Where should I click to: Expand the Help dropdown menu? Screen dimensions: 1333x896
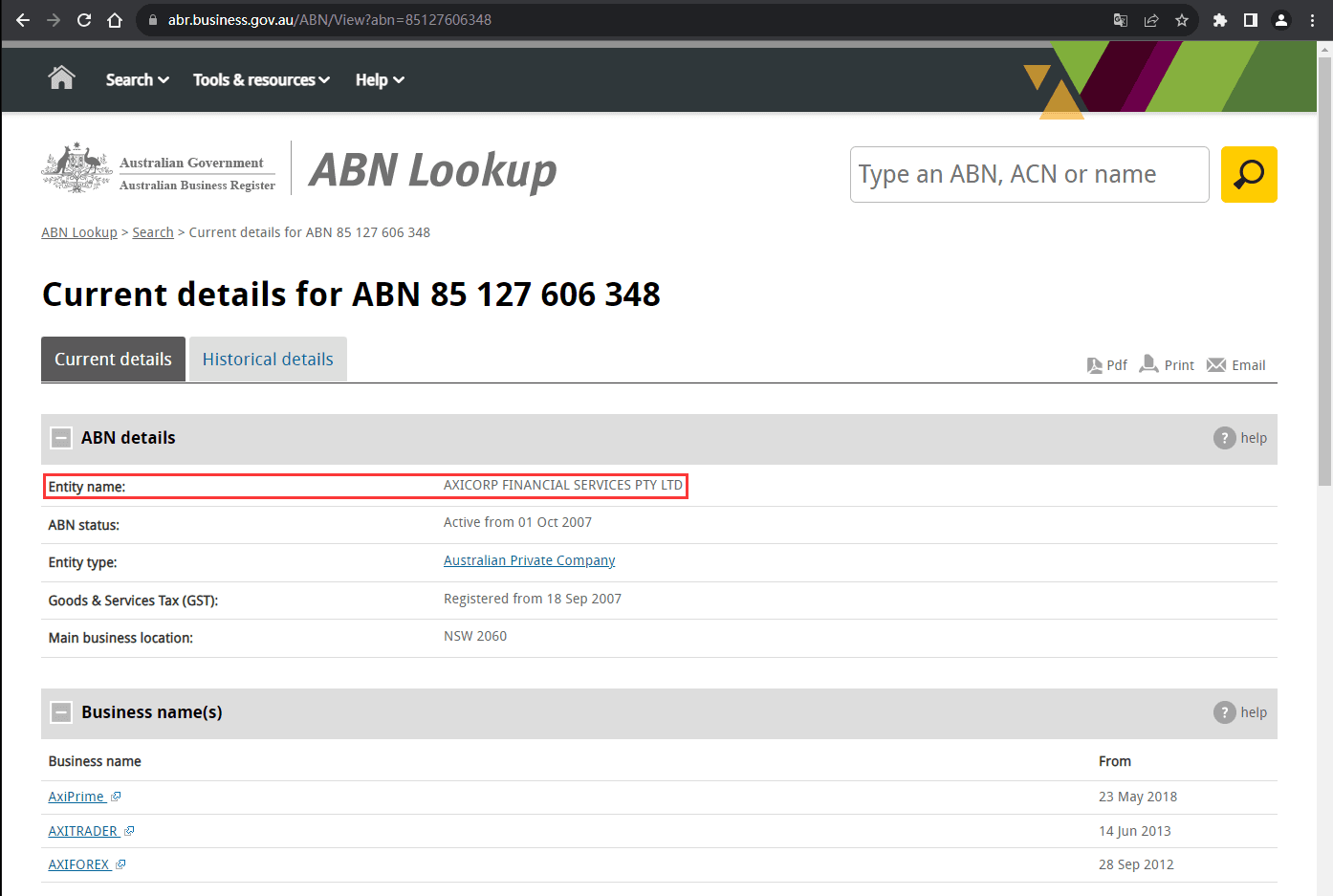(380, 80)
